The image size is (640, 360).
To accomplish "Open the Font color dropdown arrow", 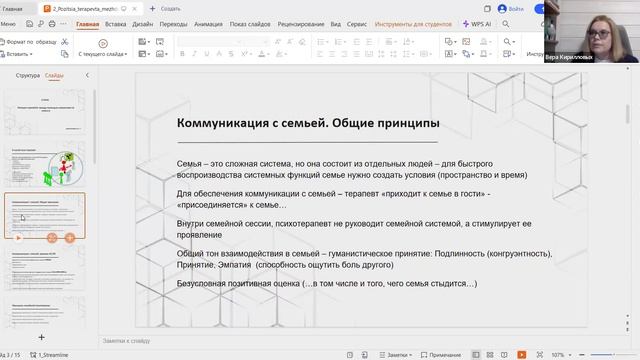I will tap(268, 54).
